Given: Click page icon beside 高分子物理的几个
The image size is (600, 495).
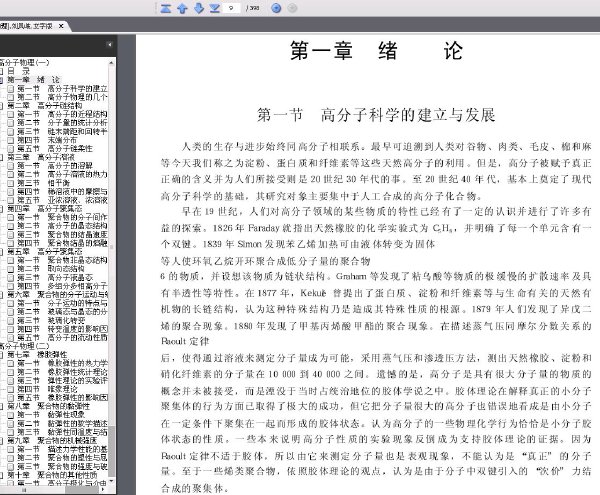Looking at the screenshot, I should pyautogui.click(x=11, y=97).
